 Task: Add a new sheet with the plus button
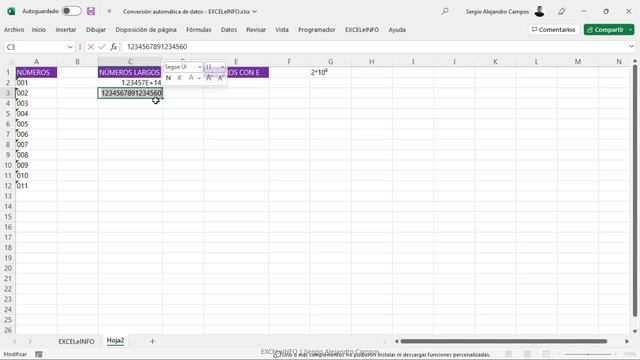[152, 341]
